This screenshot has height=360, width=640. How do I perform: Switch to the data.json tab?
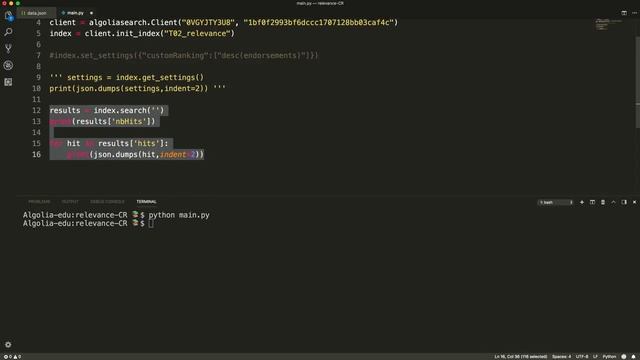(36, 13)
